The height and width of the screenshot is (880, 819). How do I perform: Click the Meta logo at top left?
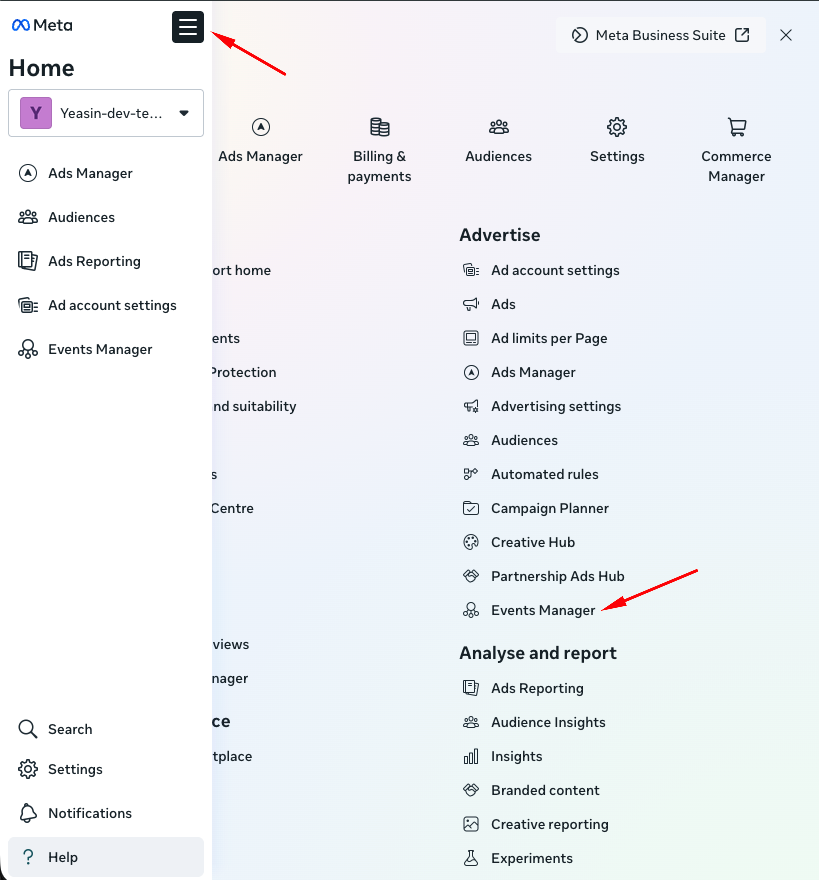pyautogui.click(x=41, y=25)
